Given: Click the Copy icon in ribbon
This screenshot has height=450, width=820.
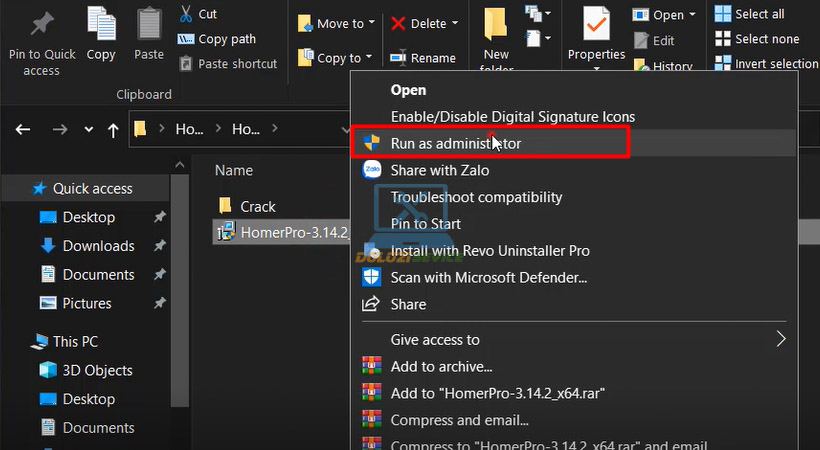Looking at the screenshot, I should [x=101, y=22].
